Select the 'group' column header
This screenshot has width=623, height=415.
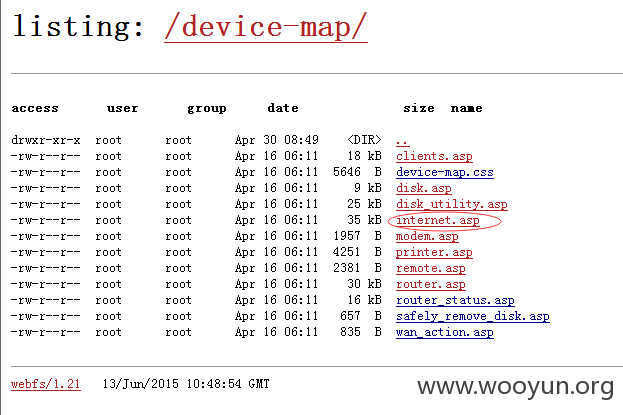click(207, 109)
